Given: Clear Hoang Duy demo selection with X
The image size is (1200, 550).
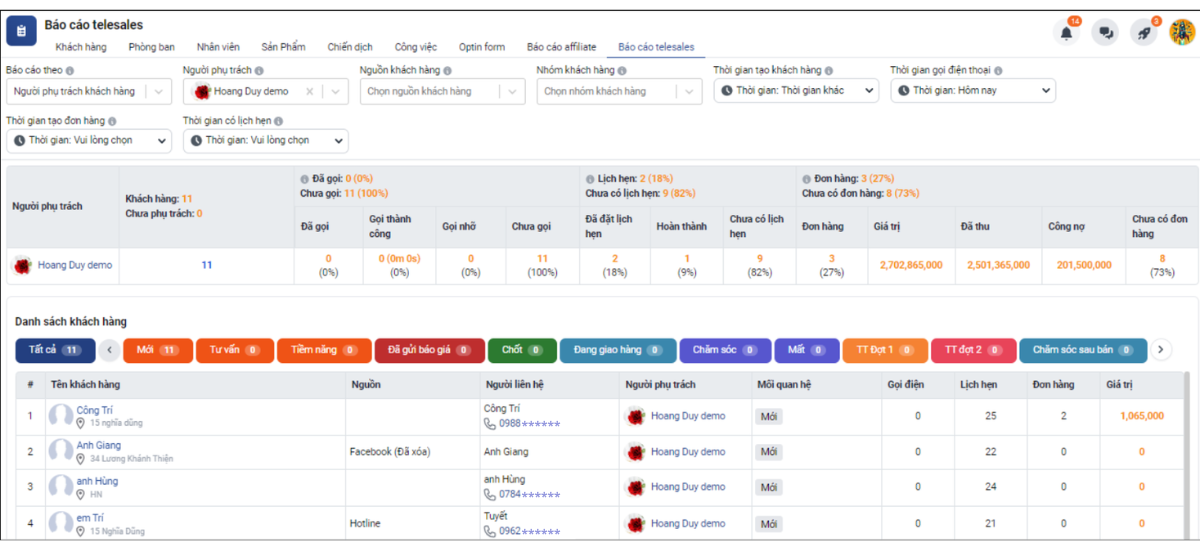Looking at the screenshot, I should tap(310, 91).
